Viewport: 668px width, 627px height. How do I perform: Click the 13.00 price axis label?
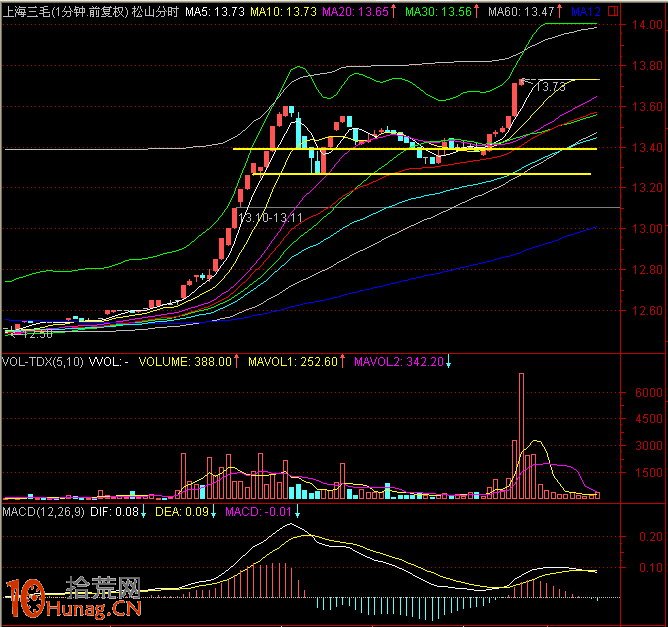pyautogui.click(x=647, y=229)
